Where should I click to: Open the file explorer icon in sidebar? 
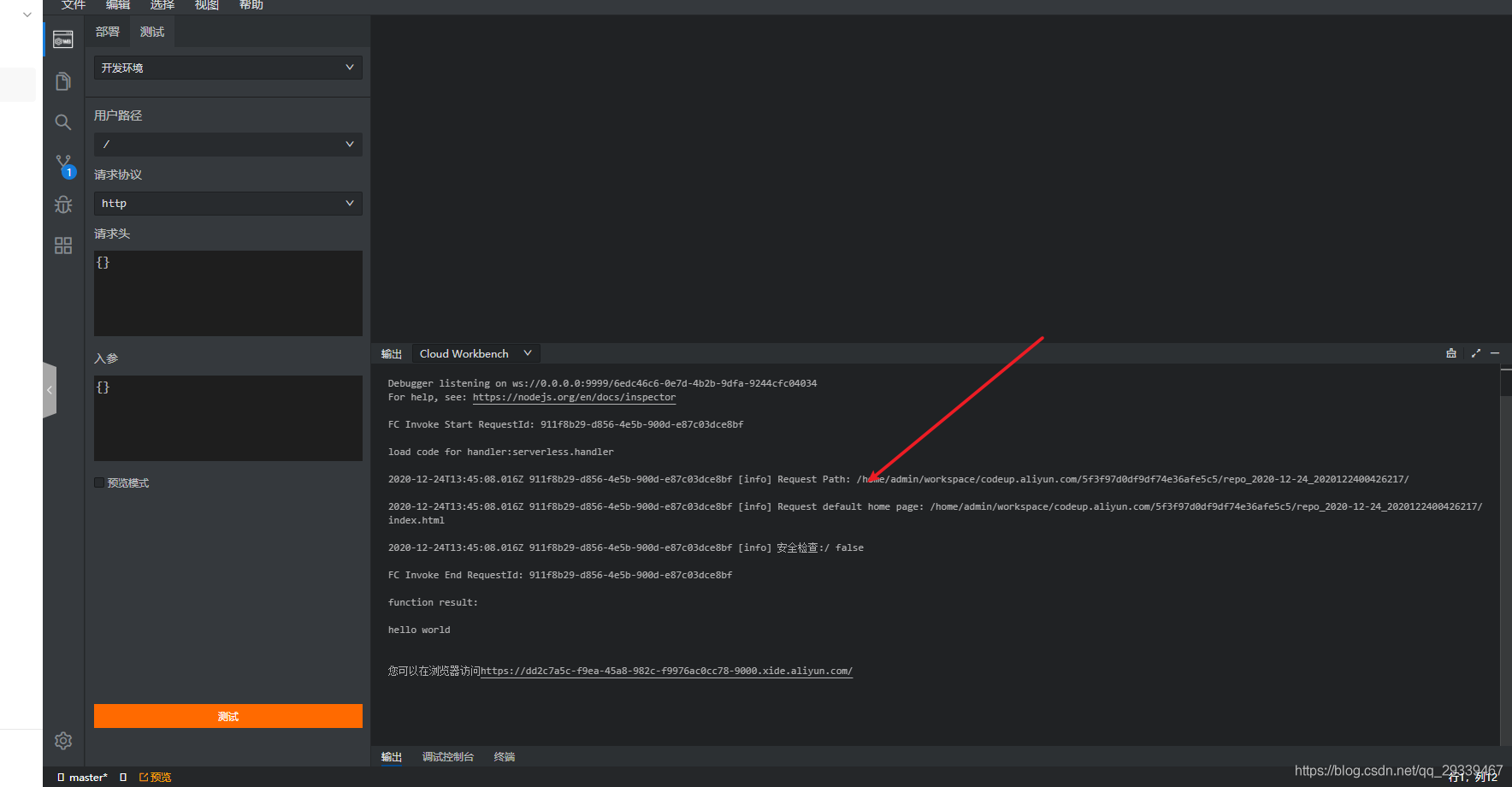click(63, 81)
